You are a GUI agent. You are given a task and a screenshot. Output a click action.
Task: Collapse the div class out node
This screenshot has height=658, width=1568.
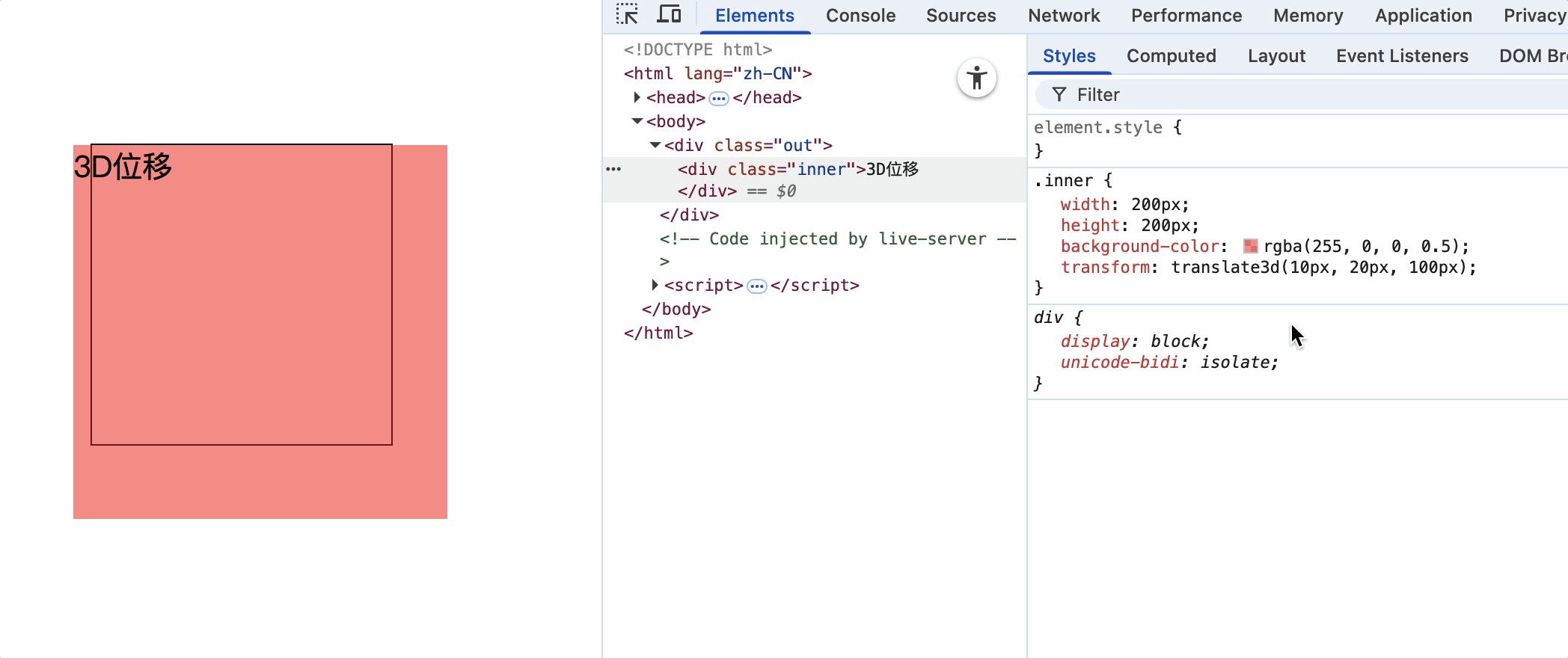coord(655,145)
